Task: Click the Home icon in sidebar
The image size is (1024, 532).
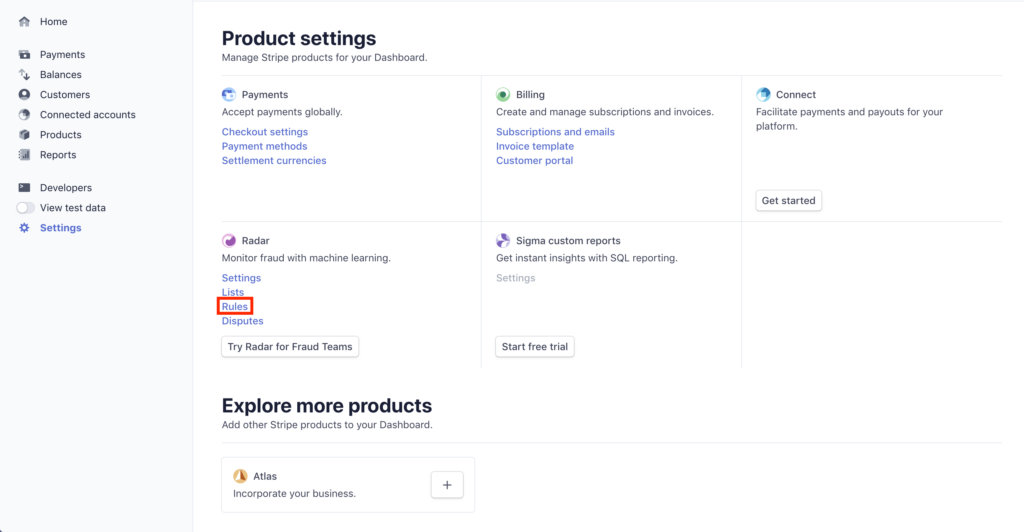Action: pyautogui.click(x=24, y=22)
